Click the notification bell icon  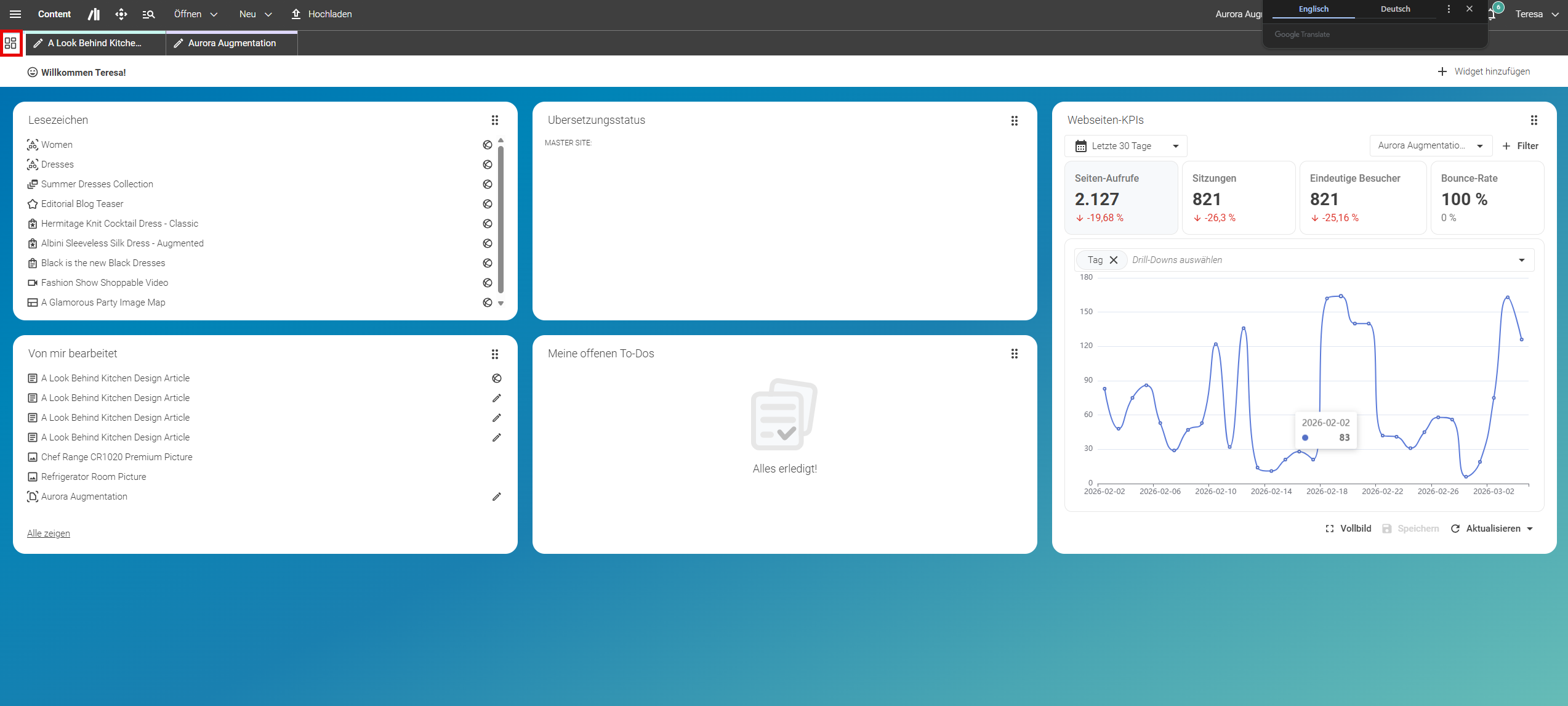(x=1492, y=14)
